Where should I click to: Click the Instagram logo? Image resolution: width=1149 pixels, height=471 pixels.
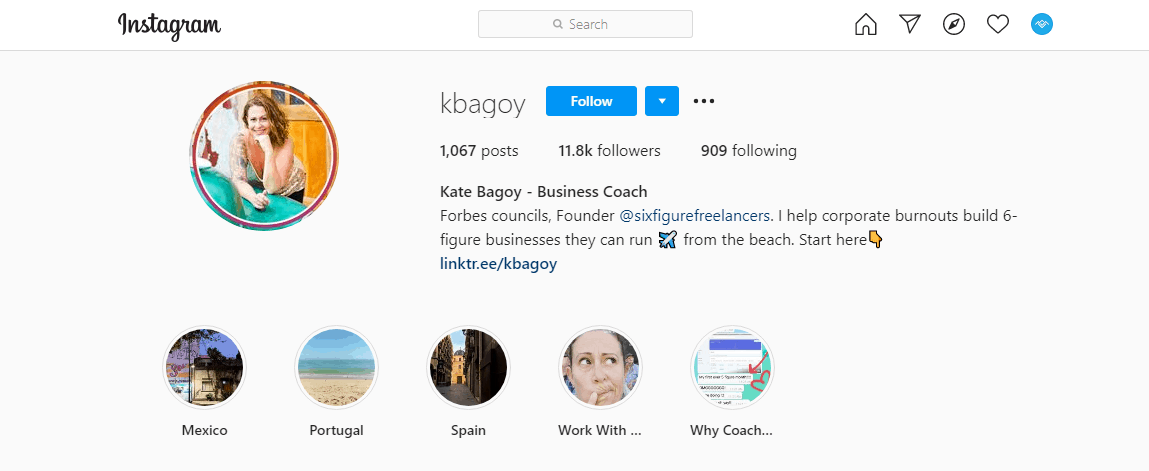169,26
